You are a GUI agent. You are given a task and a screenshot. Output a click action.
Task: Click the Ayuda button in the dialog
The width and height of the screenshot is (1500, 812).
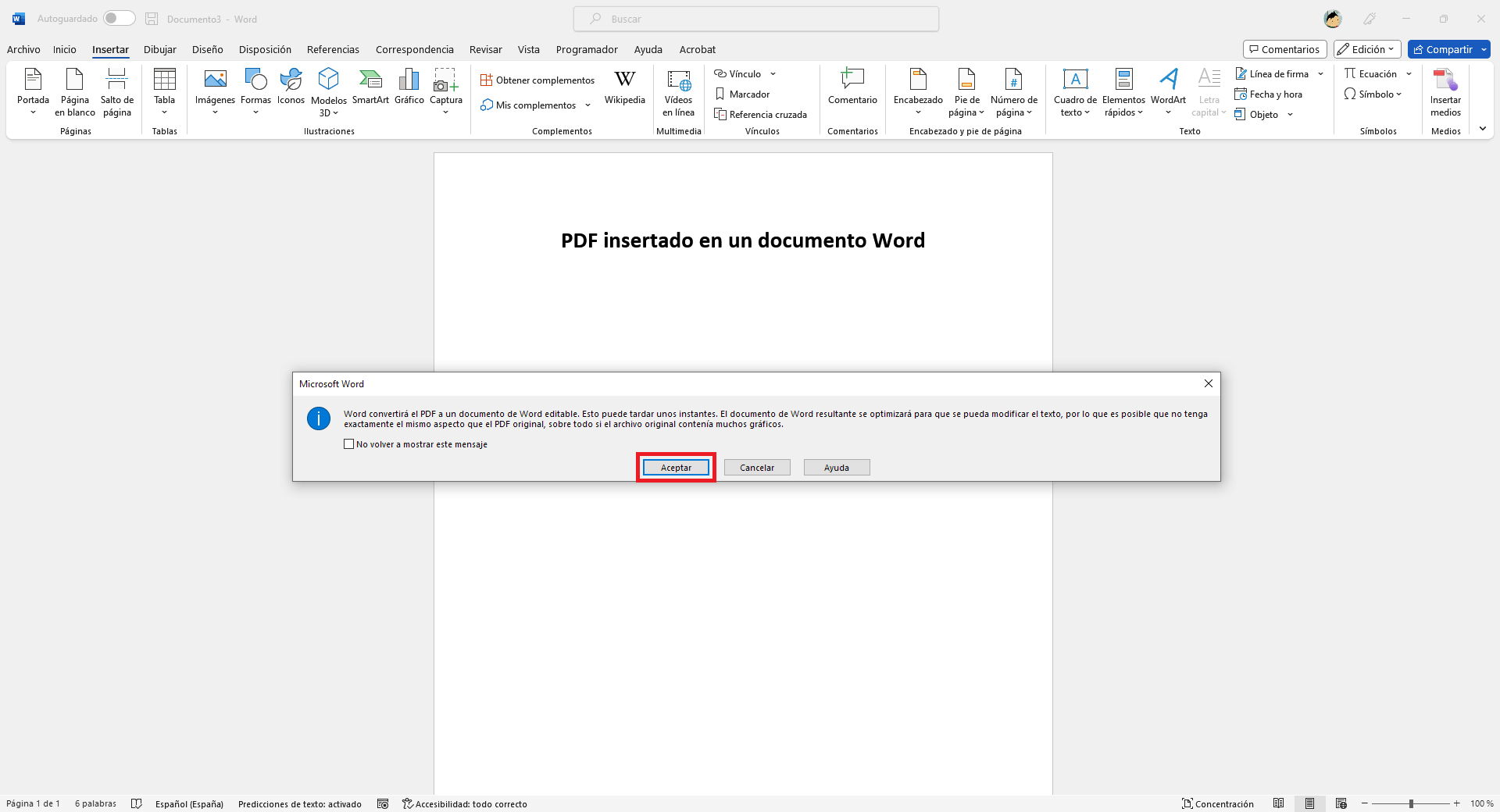(x=837, y=468)
